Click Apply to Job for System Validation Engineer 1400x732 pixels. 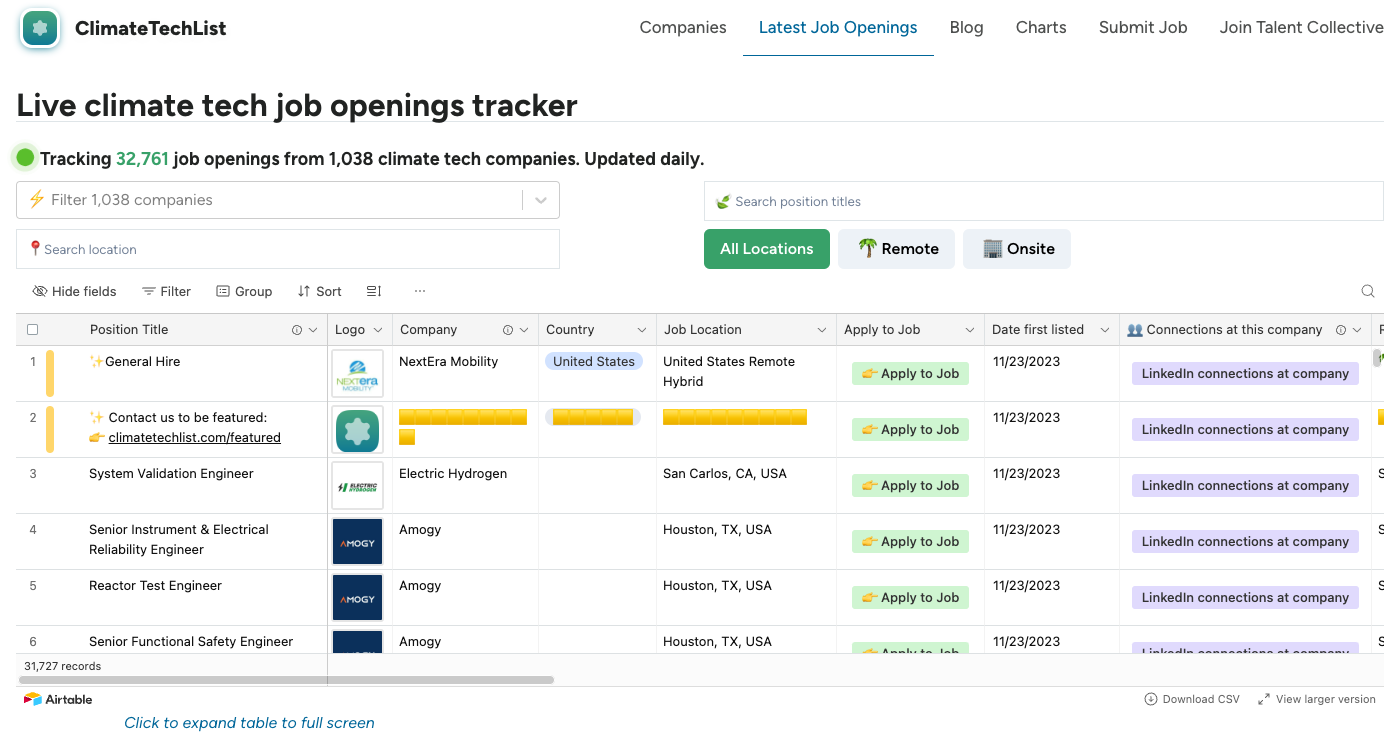pos(910,485)
